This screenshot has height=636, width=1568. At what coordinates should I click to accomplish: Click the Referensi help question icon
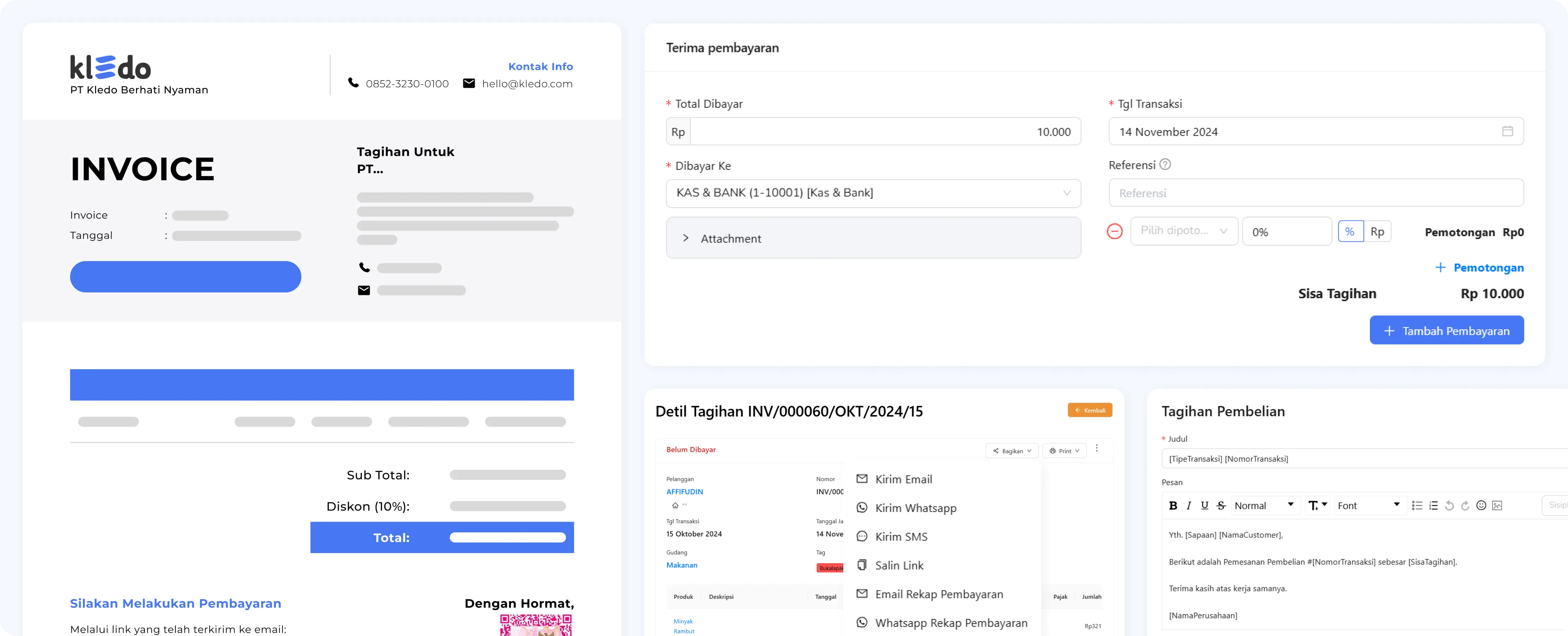pos(1165,165)
